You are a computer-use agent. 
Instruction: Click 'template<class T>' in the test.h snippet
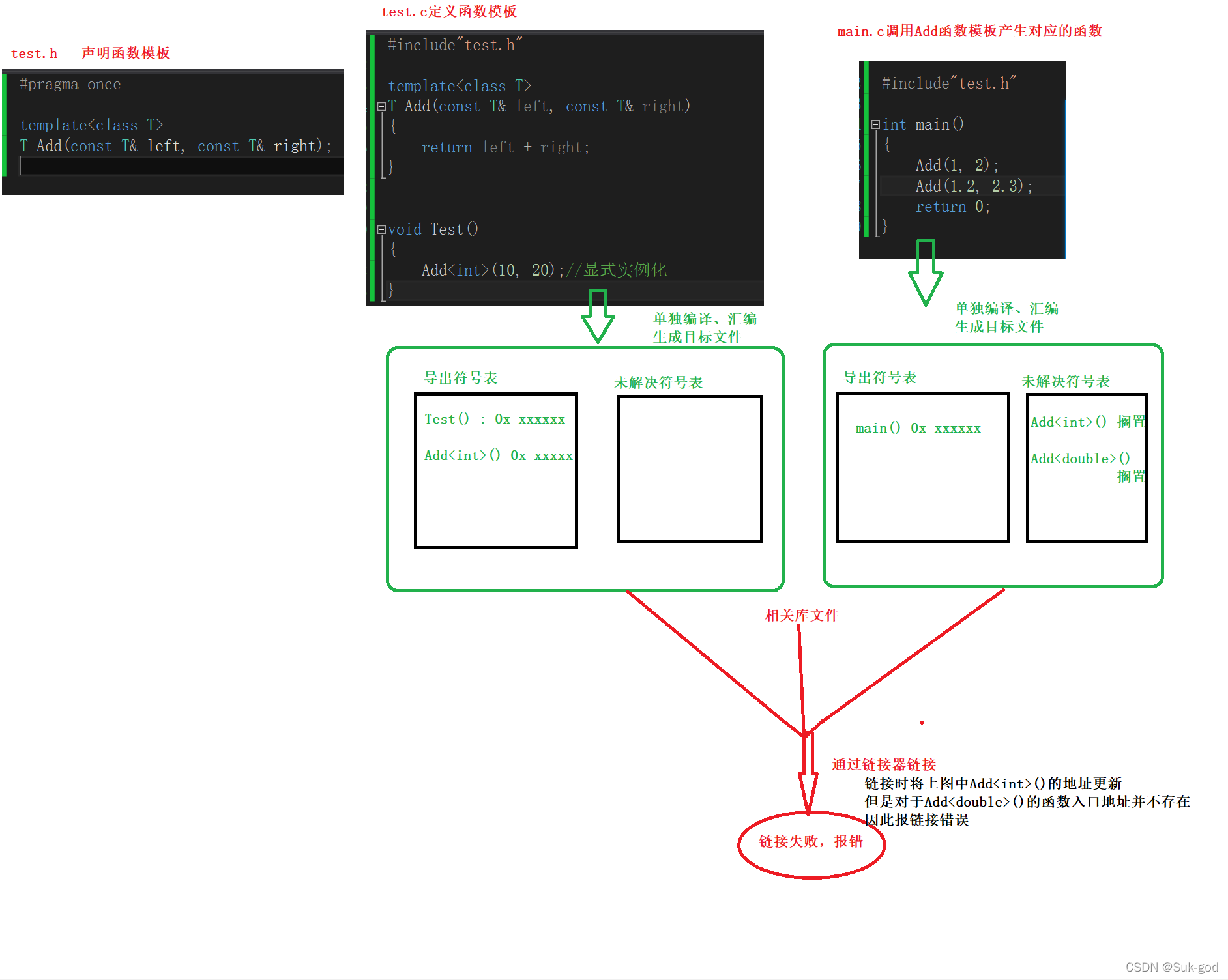pyautogui.click(x=91, y=125)
